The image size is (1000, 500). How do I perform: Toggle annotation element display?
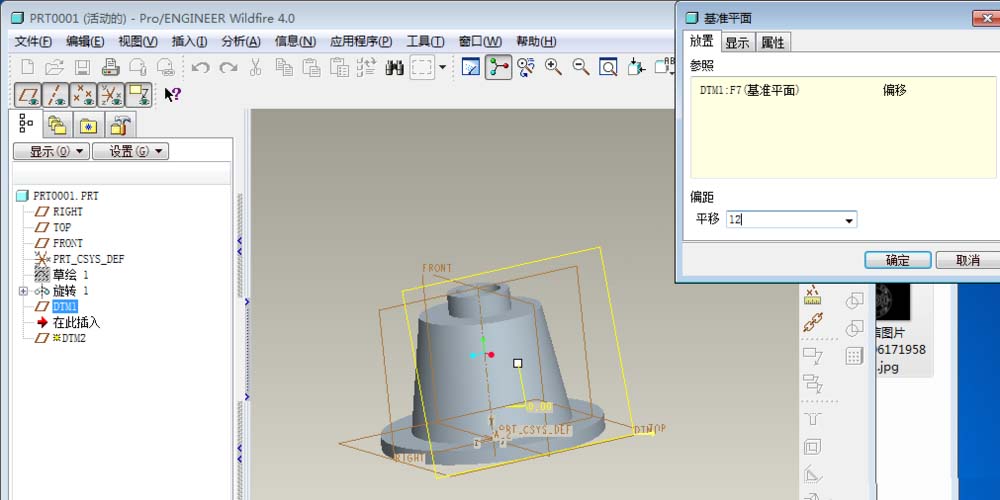click(138, 95)
